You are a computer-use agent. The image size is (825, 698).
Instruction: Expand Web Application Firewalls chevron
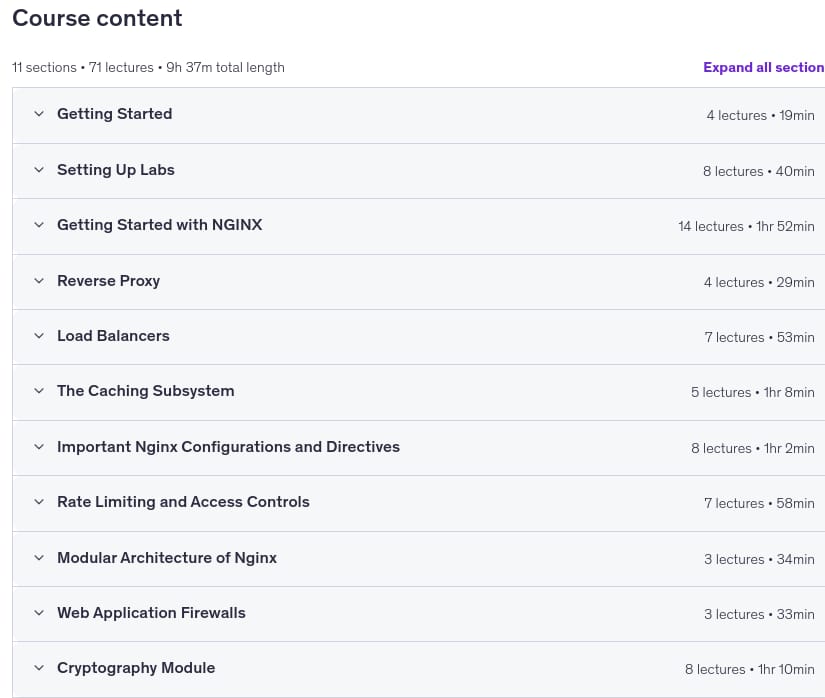point(39,612)
